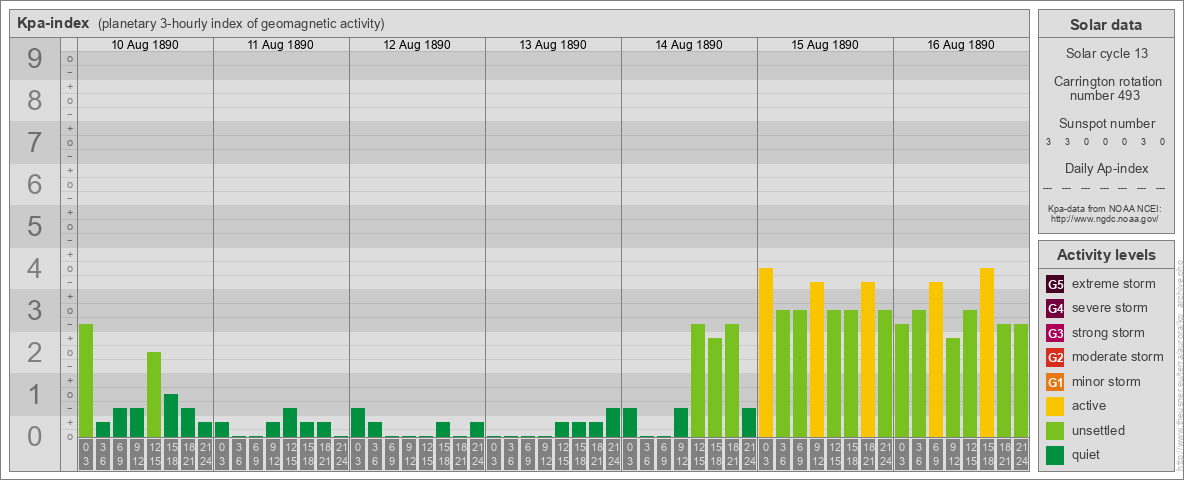Click the Daily Ap-index label
Screen dimensions: 1184x480
click(x=1106, y=168)
